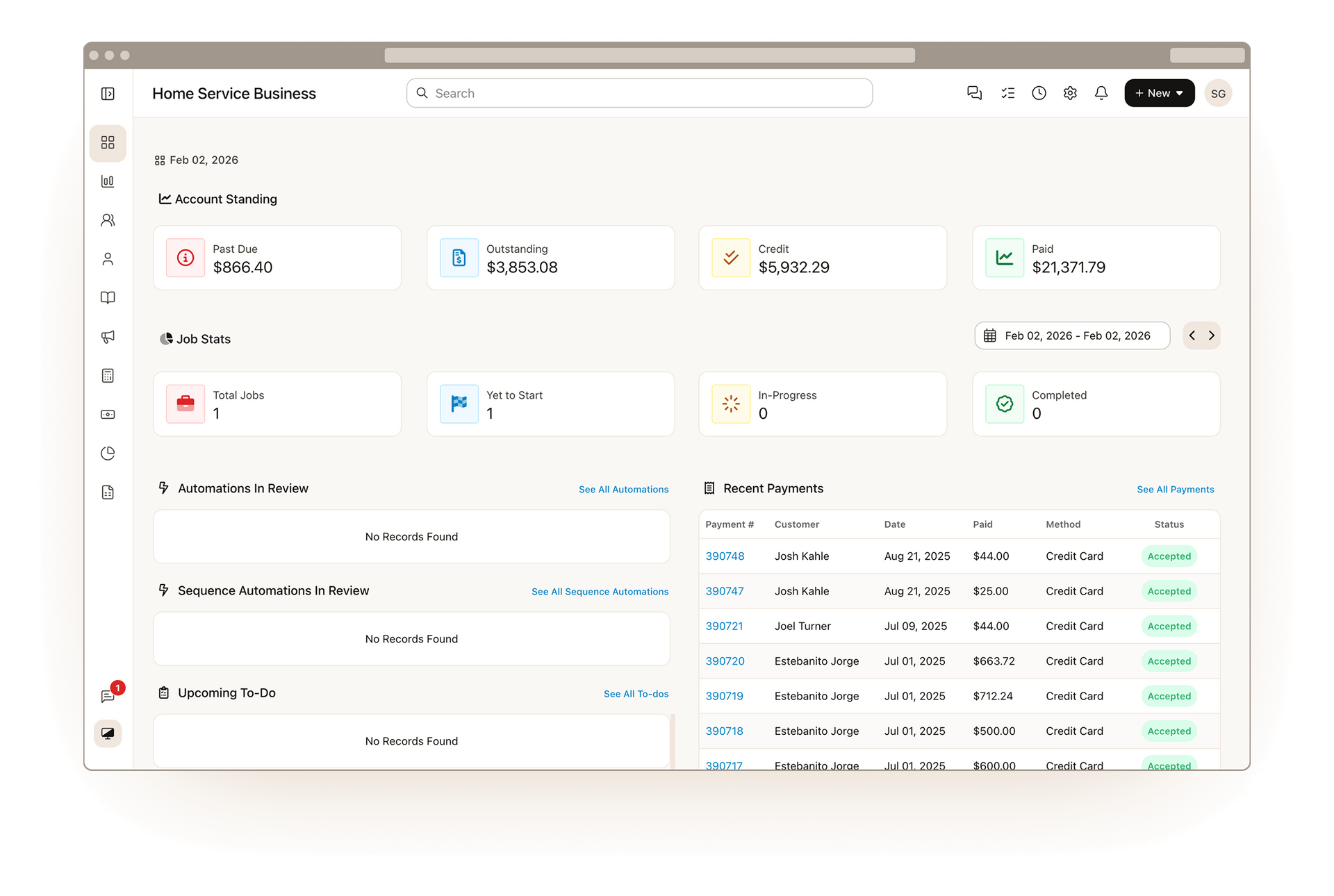Select the customers (people) icon in sidebar
The width and height of the screenshot is (1334, 896).
(x=108, y=219)
